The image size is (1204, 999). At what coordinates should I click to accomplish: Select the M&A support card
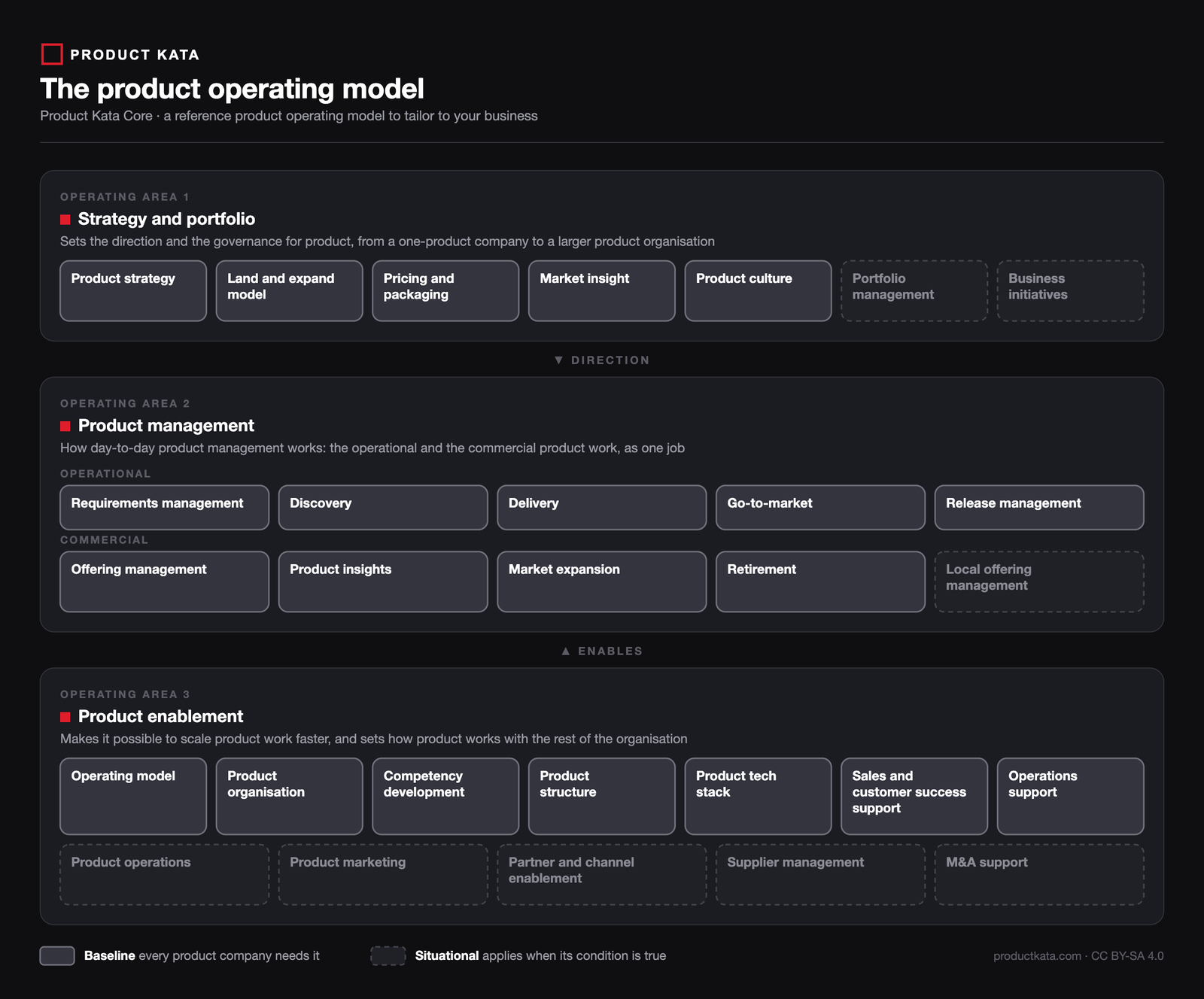coord(1039,875)
